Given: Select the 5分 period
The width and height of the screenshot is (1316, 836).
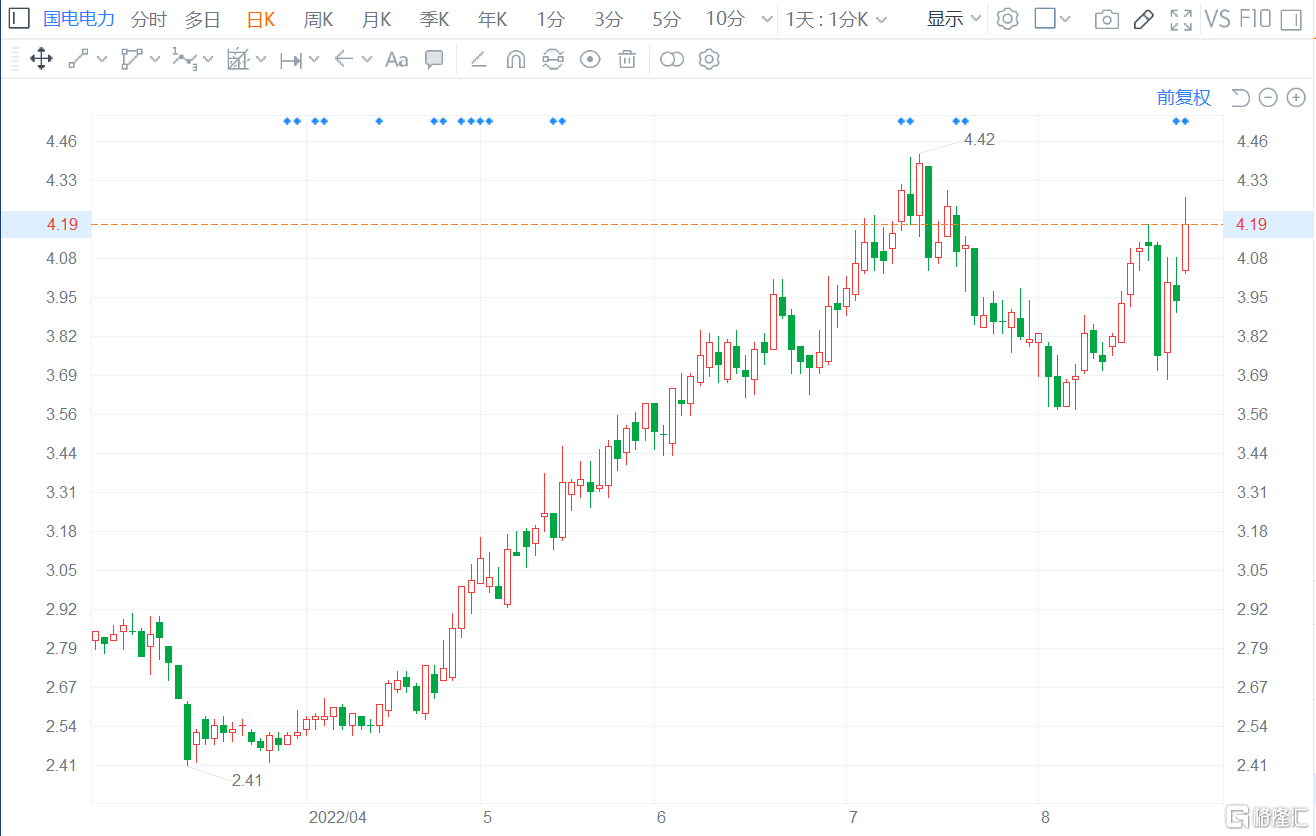Looking at the screenshot, I should pyautogui.click(x=666, y=19).
